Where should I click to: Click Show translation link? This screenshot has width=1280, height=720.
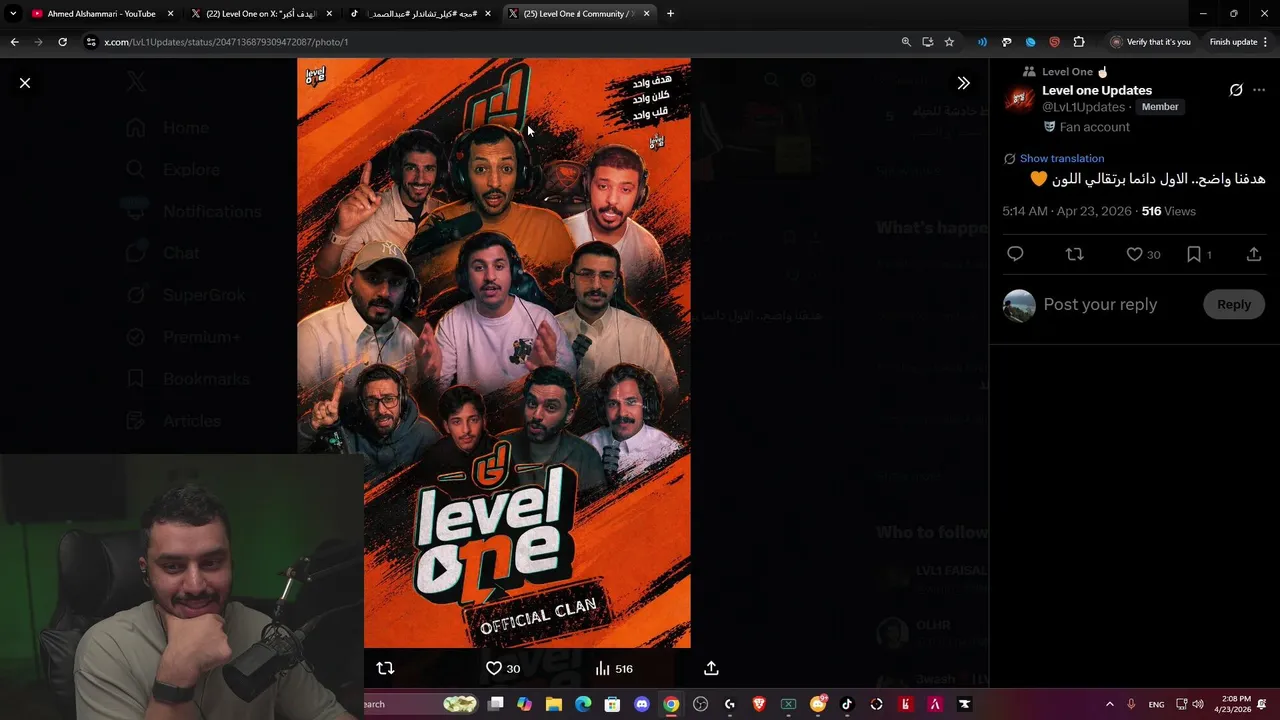pos(1062,158)
